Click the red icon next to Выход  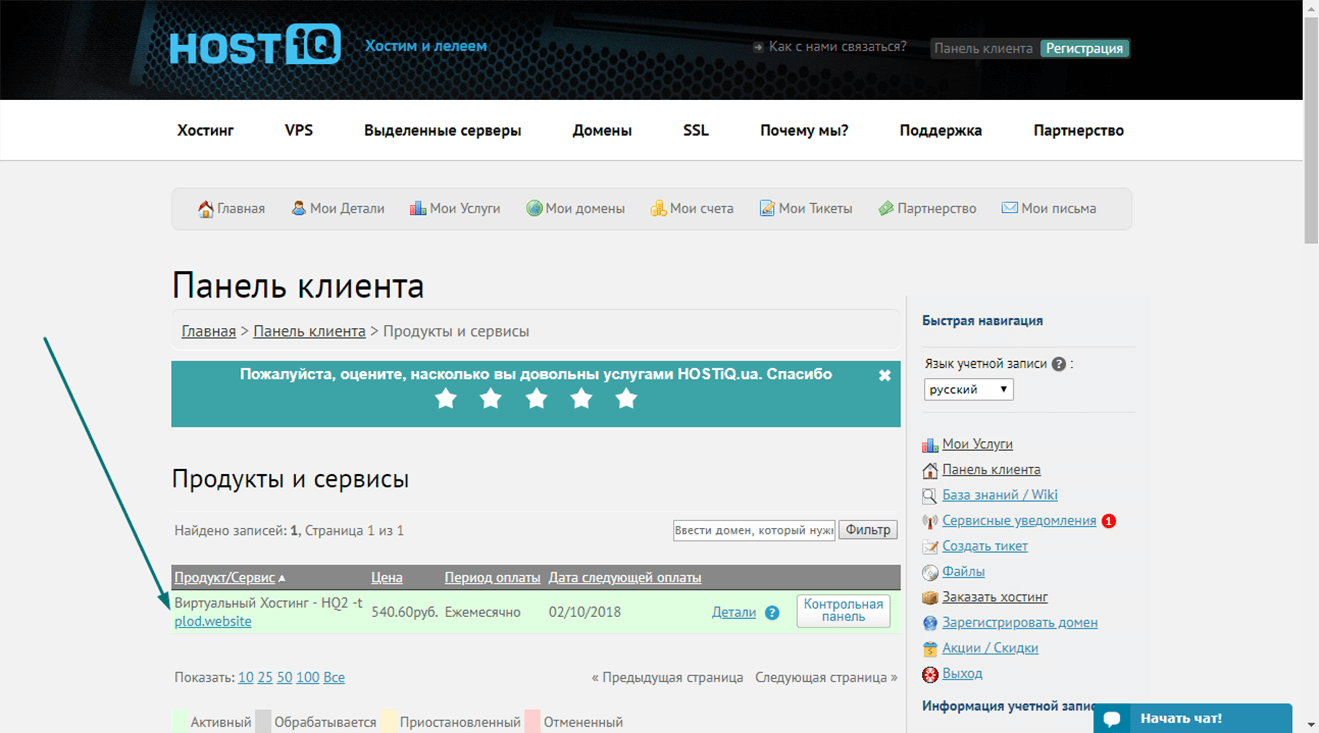pos(930,674)
